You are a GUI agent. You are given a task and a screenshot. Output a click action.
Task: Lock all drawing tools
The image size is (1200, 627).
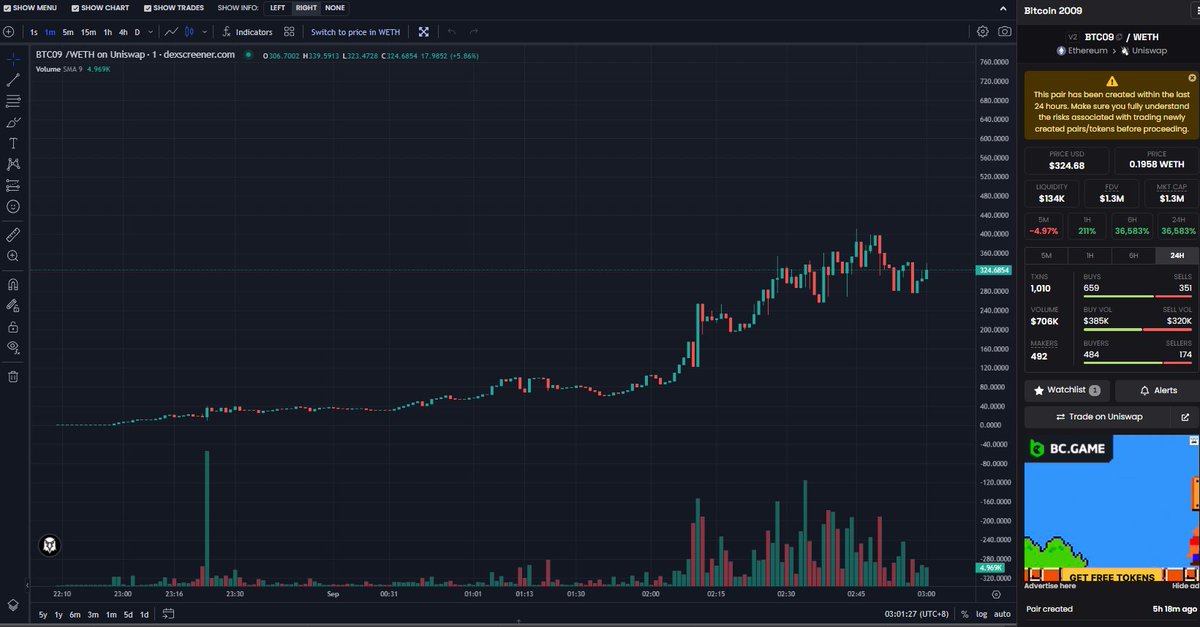pos(13,326)
